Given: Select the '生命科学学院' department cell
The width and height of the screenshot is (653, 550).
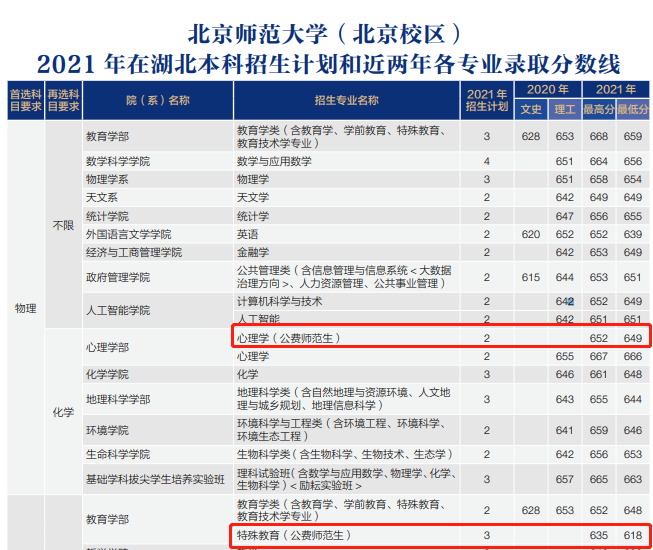Looking at the screenshot, I should pos(158,454).
